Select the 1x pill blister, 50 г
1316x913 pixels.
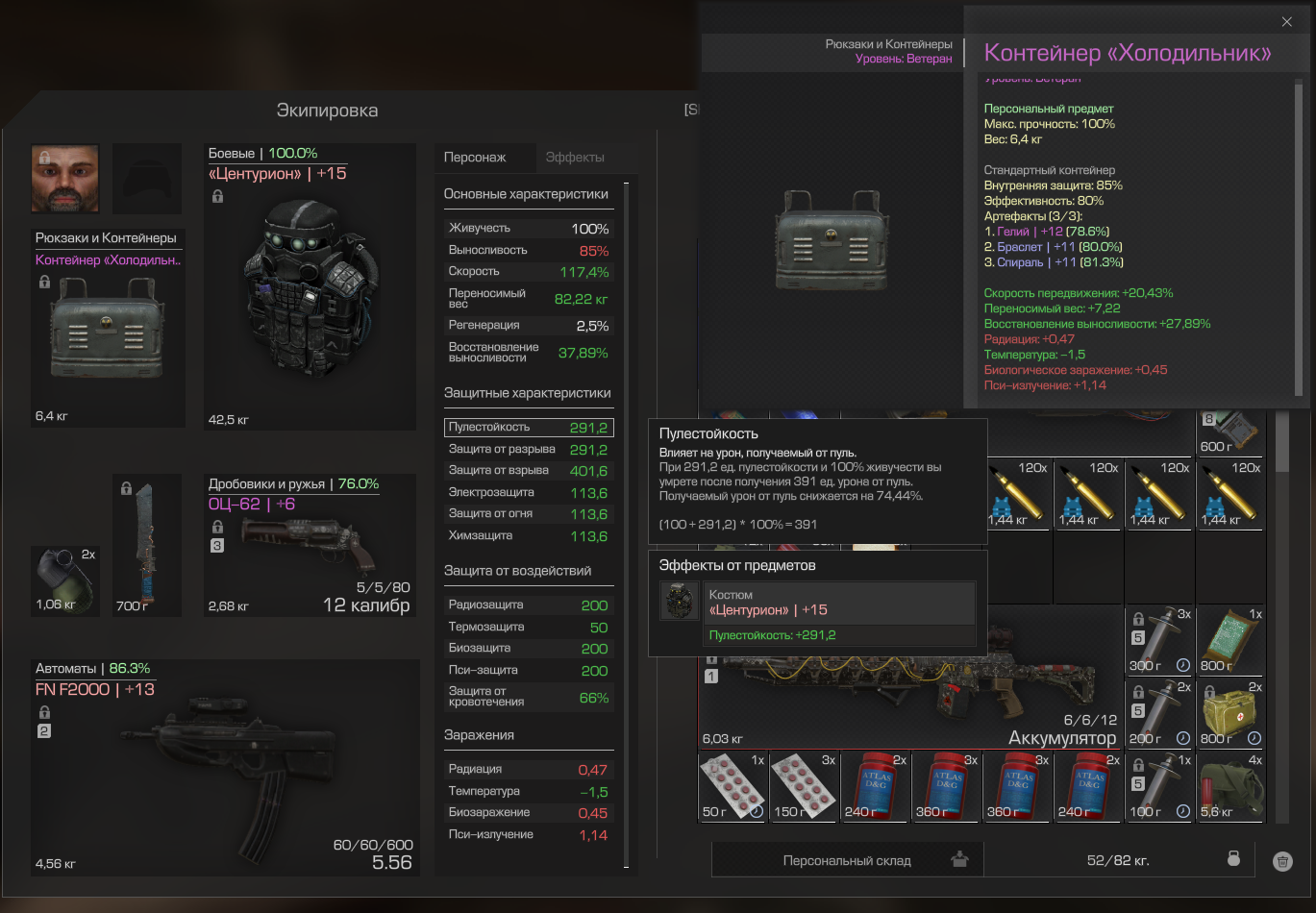click(732, 786)
